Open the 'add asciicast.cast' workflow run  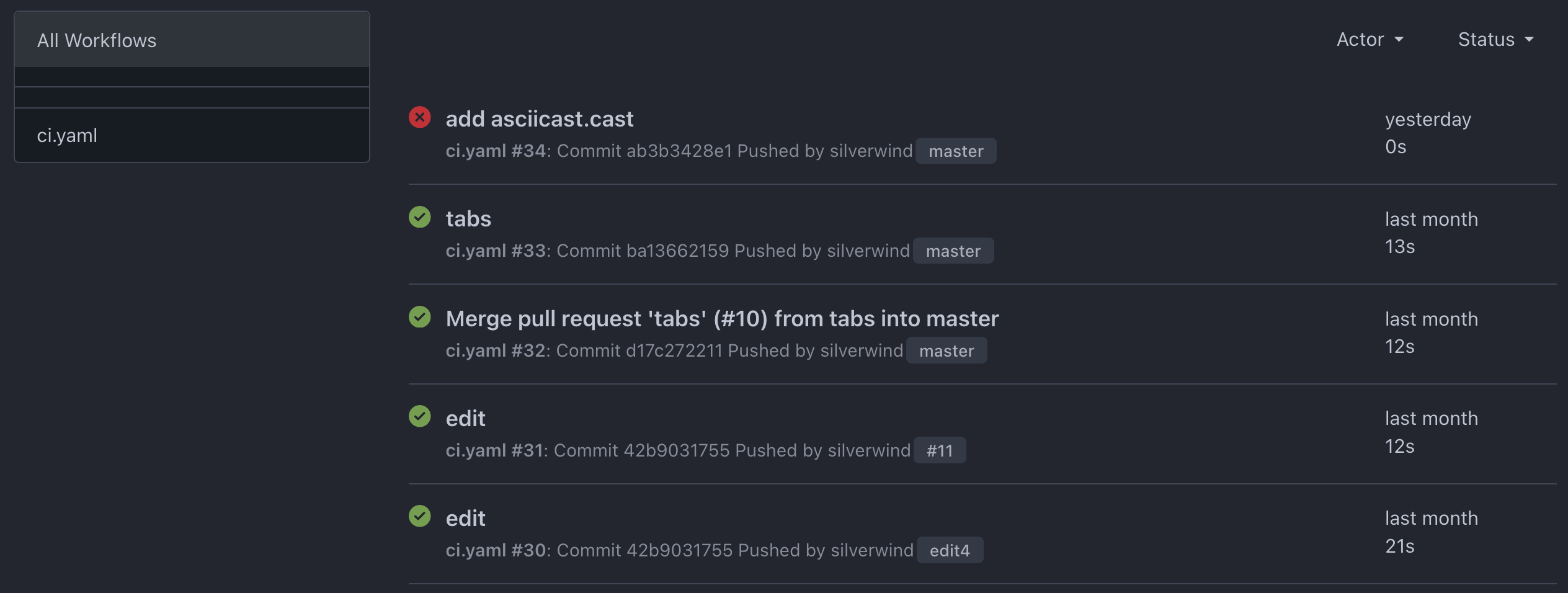[540, 119]
